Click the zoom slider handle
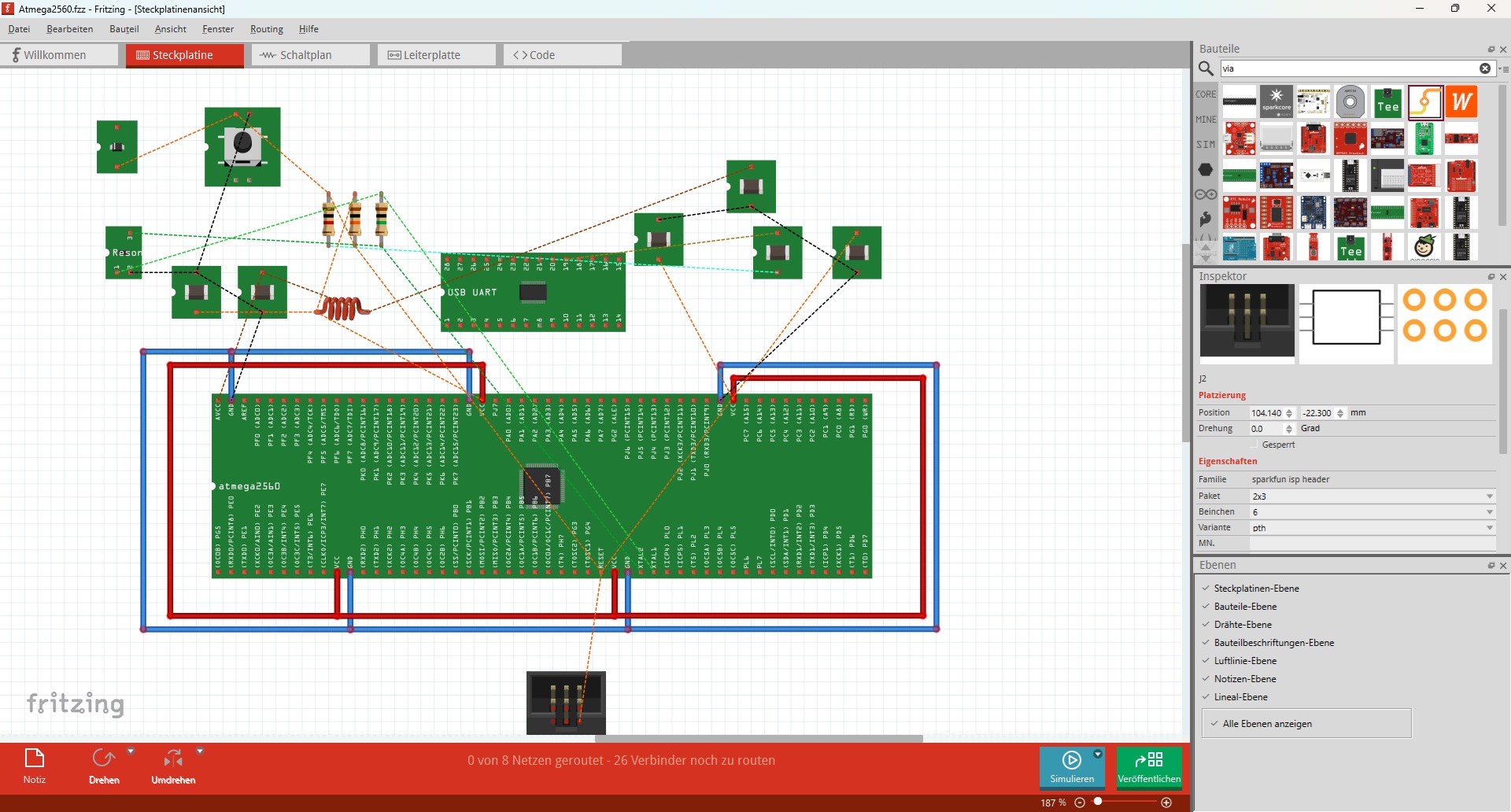The image size is (1511, 812). point(1098,802)
